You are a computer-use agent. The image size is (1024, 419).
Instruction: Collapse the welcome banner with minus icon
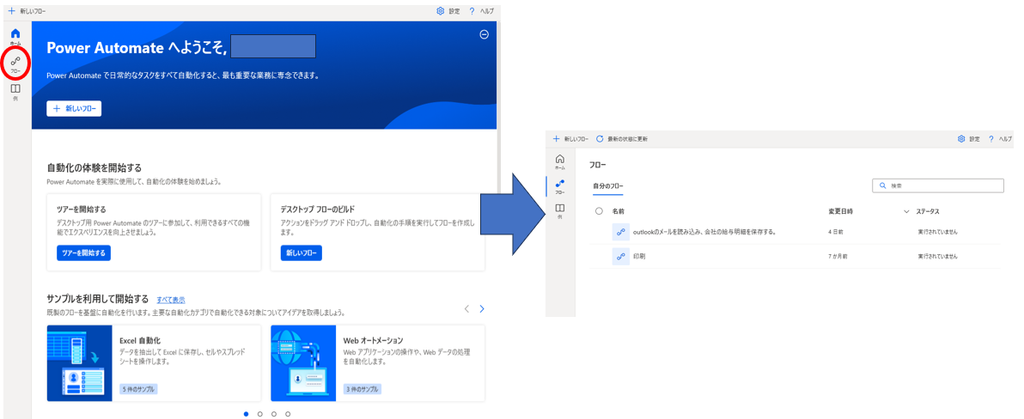(484, 35)
